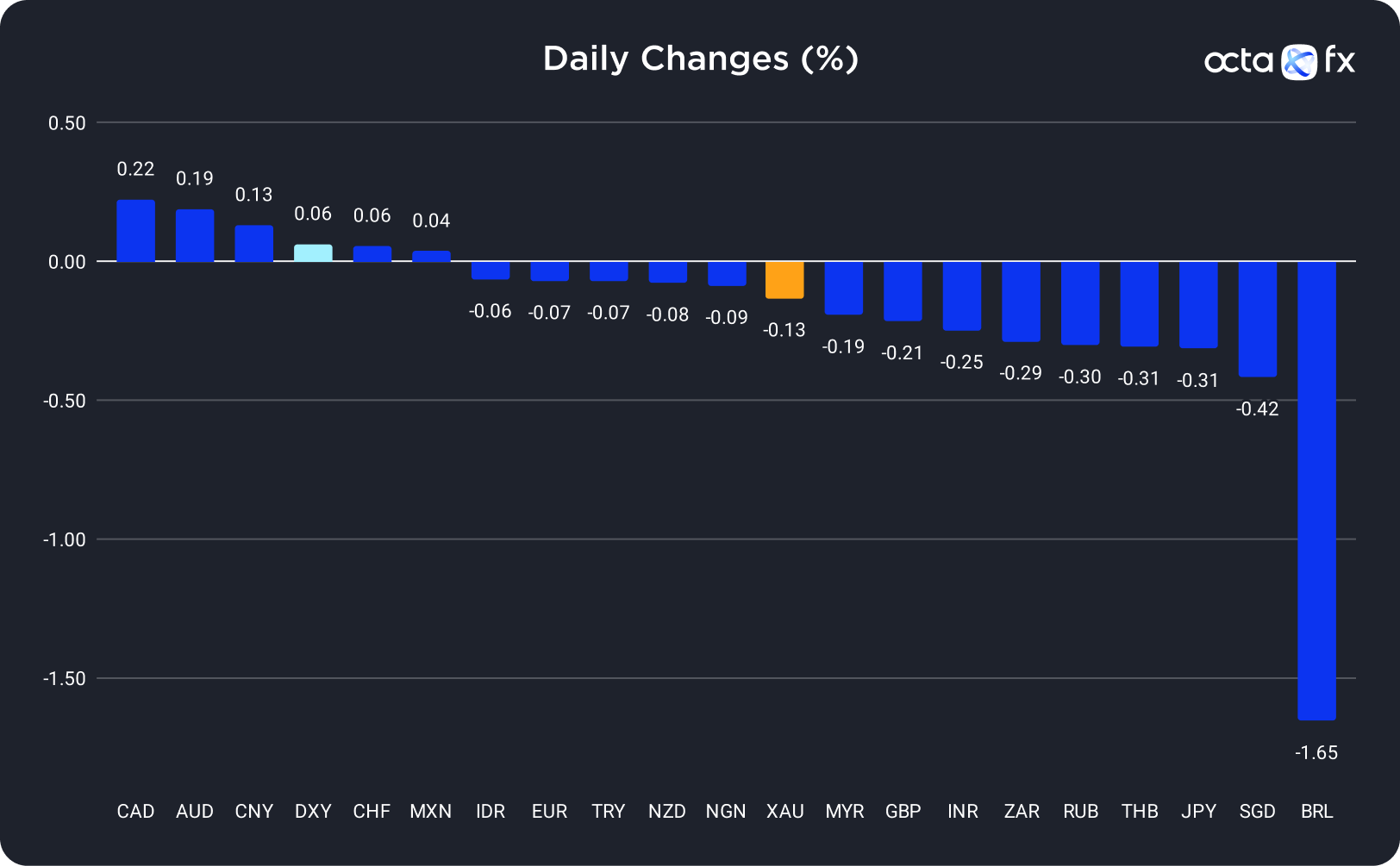
Task: Click the -1.00 y-axis tick label
Action: 65,539
